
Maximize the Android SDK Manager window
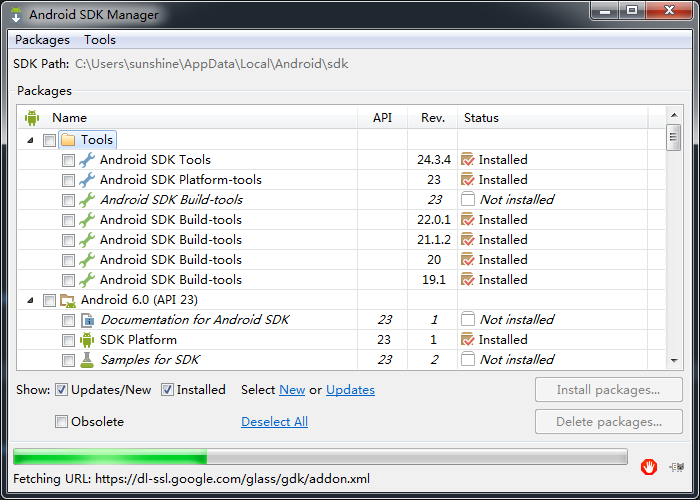(632, 11)
